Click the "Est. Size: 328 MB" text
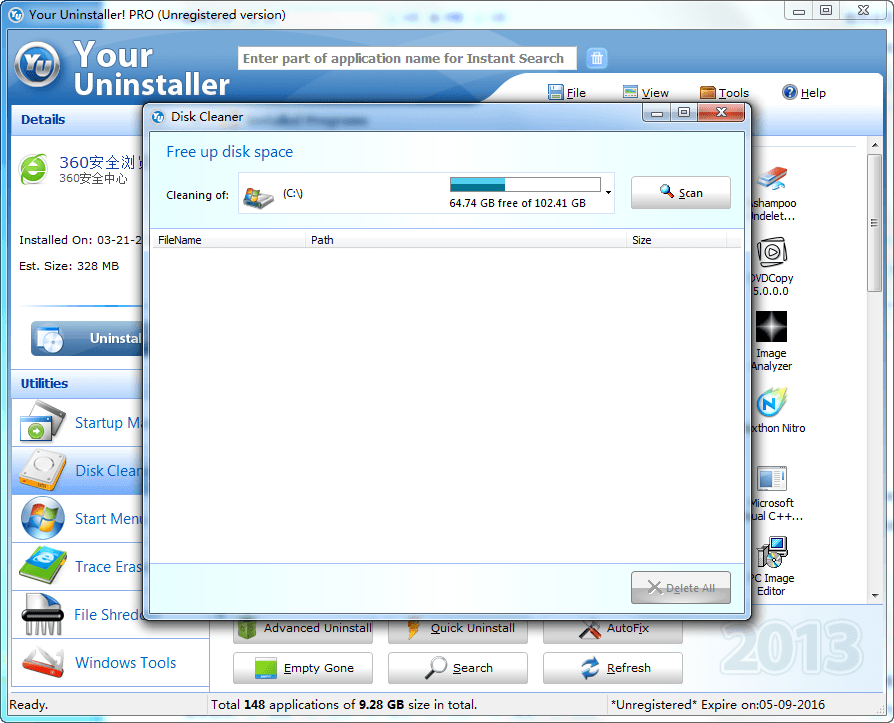Screen dimensions: 894x723 pos(69,266)
